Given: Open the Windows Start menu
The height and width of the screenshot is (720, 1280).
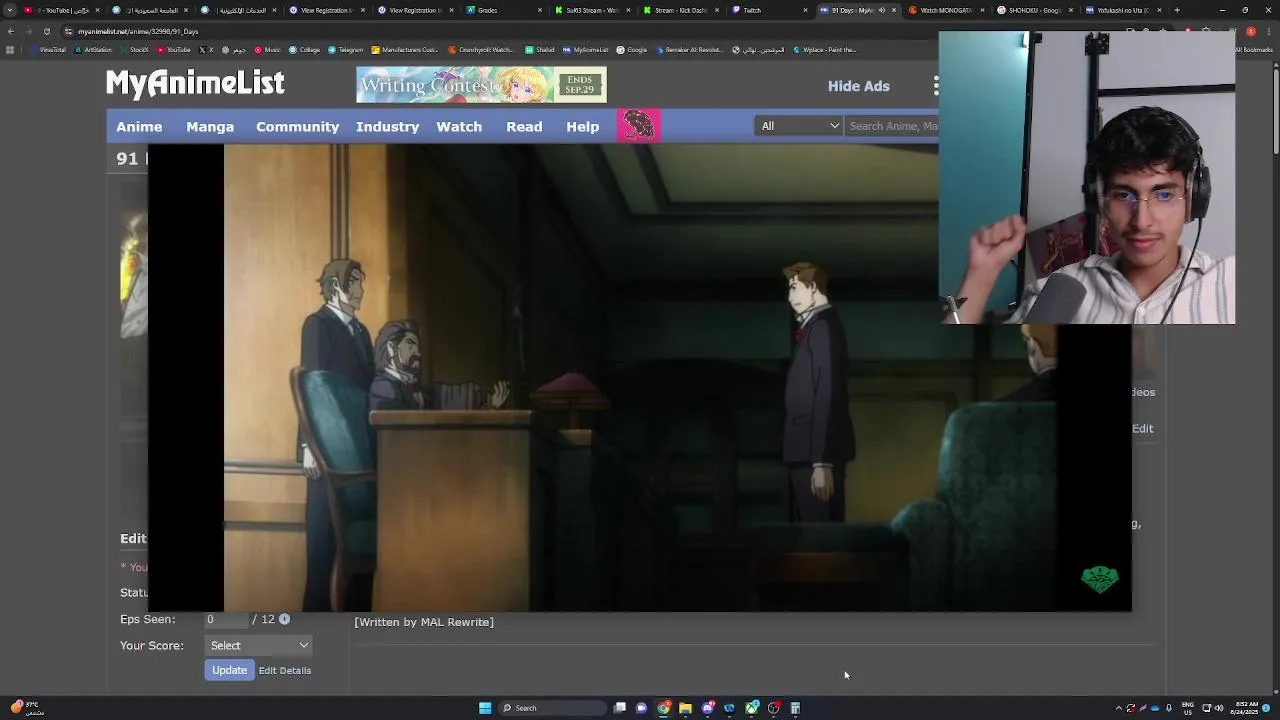Looking at the screenshot, I should [x=485, y=708].
